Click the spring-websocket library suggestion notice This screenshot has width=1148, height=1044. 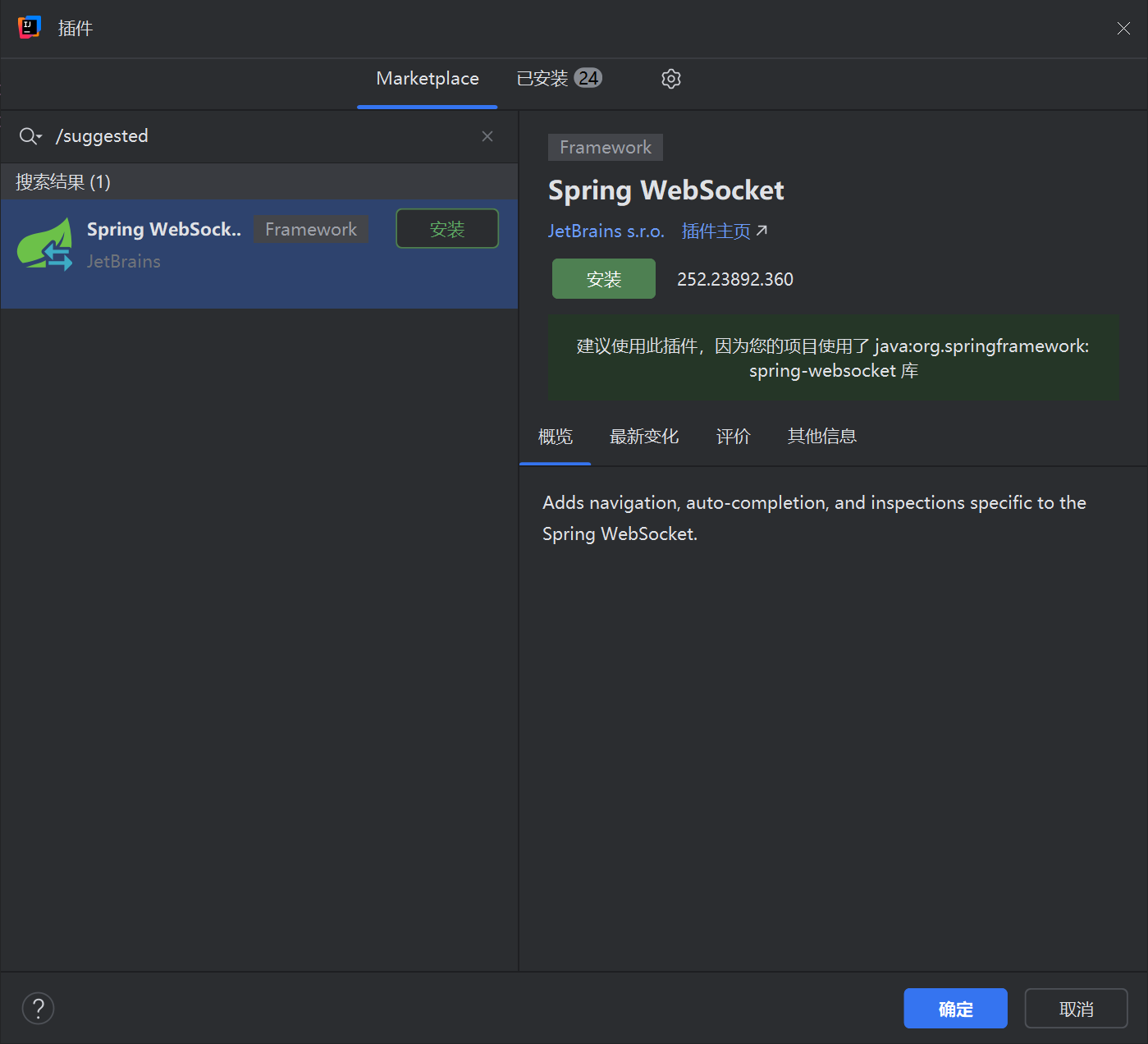click(x=834, y=359)
